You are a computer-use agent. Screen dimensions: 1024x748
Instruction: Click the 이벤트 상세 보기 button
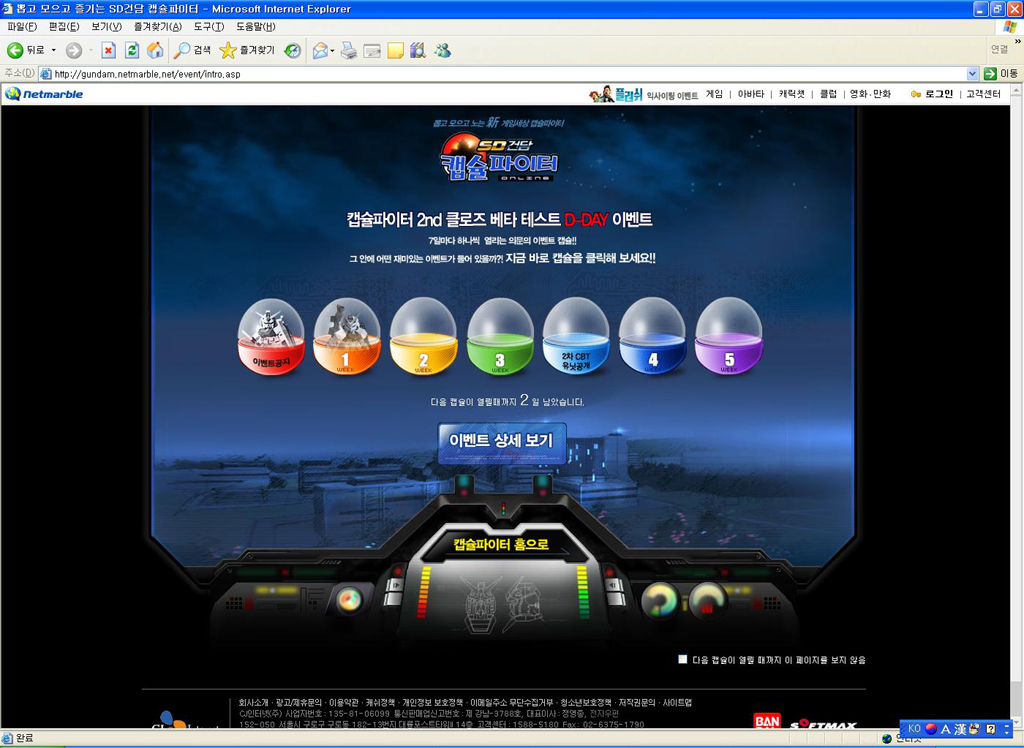[x=502, y=441]
